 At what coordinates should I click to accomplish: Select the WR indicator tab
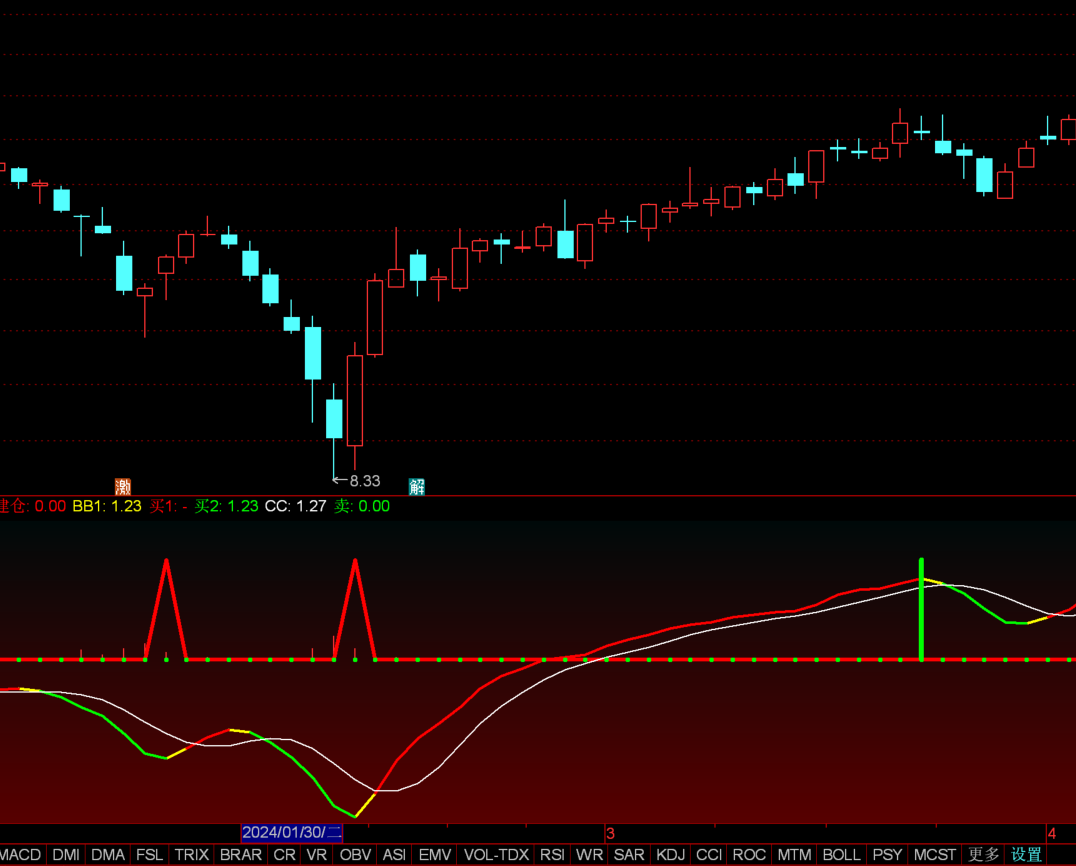(589, 854)
